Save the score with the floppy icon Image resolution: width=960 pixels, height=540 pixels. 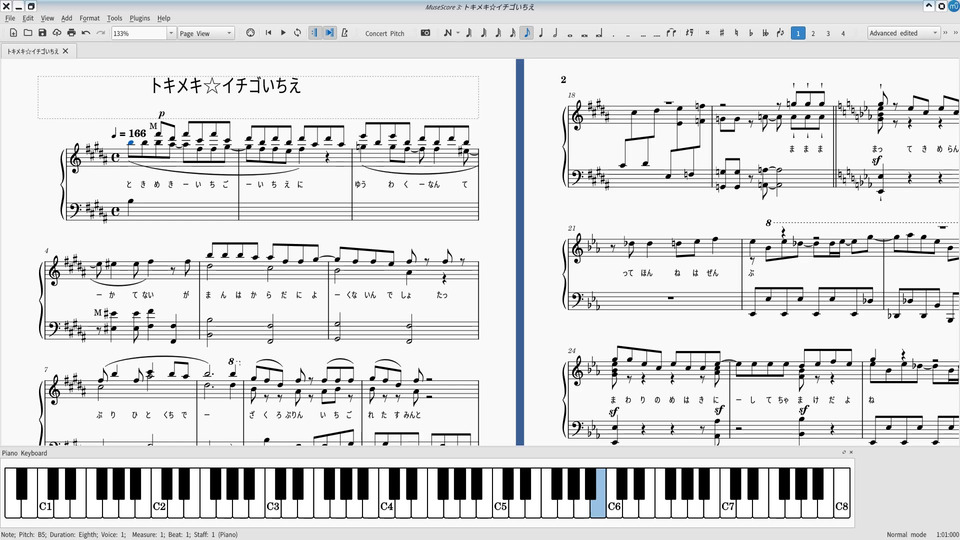(42, 33)
